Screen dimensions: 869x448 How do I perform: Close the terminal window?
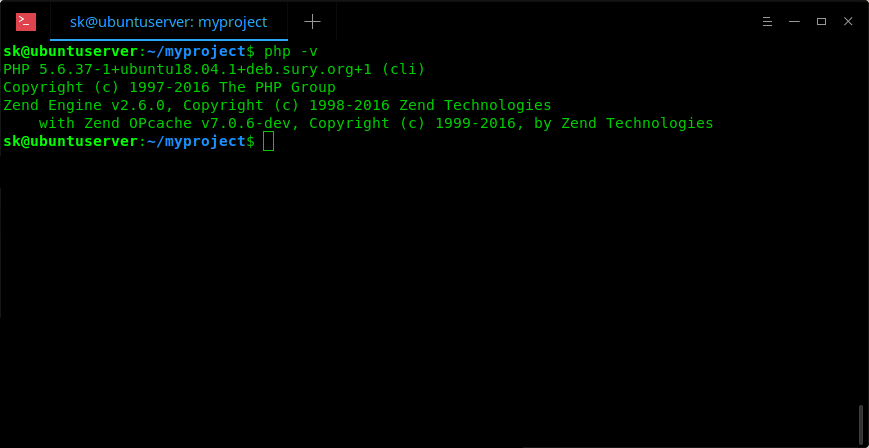[848, 22]
